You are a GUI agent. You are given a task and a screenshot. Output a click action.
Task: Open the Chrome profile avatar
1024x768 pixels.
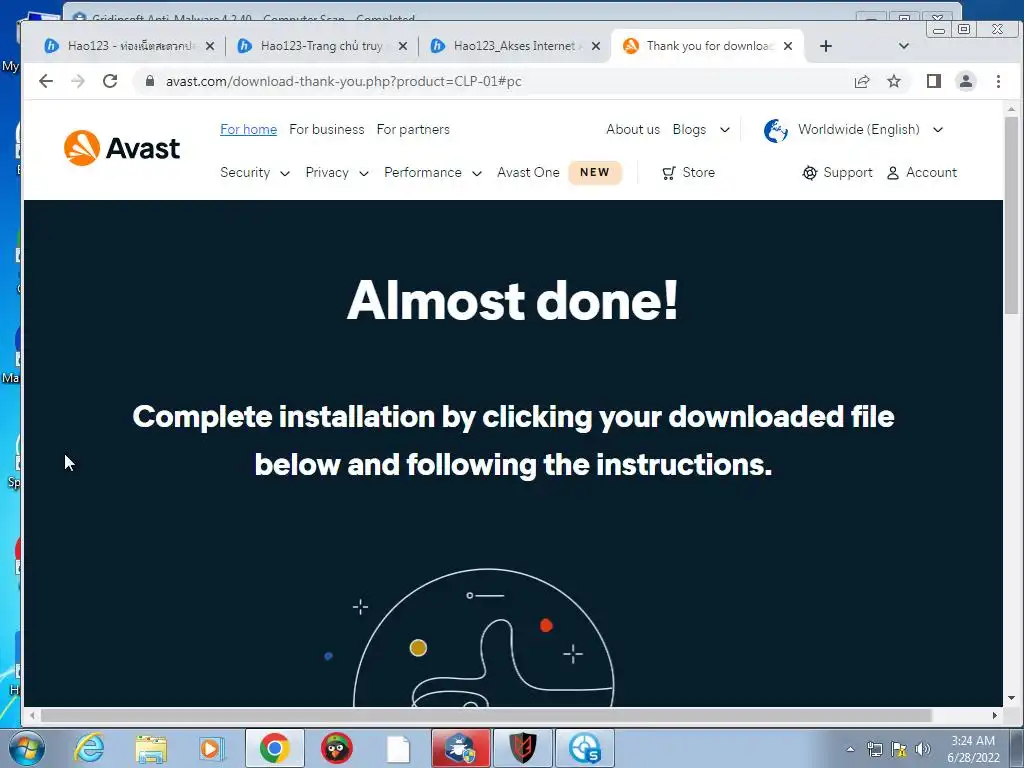coord(965,81)
